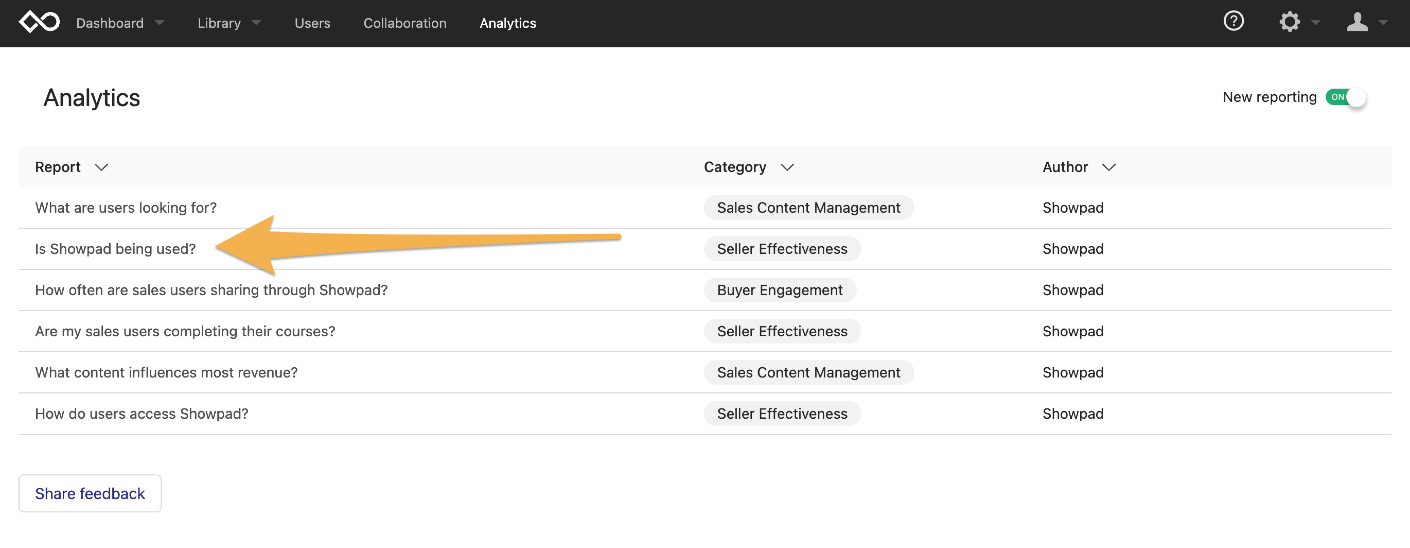
Task: Open the Library menu
Action: click(x=219, y=23)
